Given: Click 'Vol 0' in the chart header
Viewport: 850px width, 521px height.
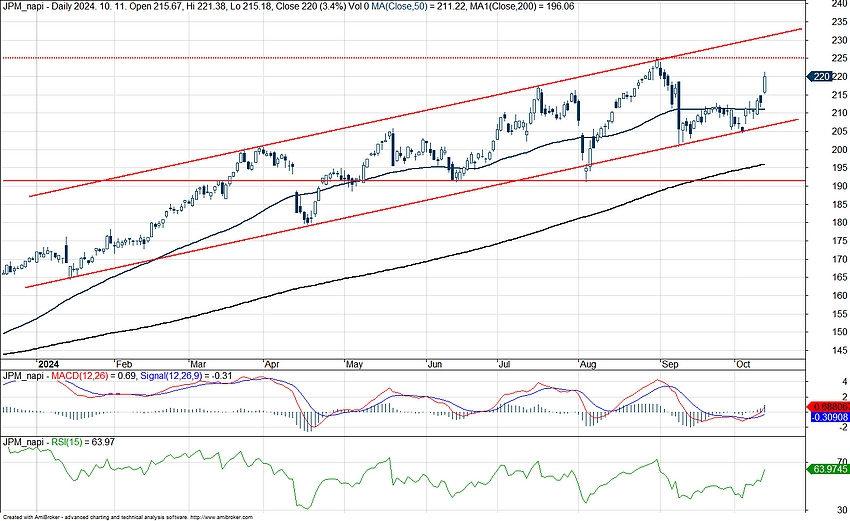Looking at the screenshot, I should (x=359, y=6).
